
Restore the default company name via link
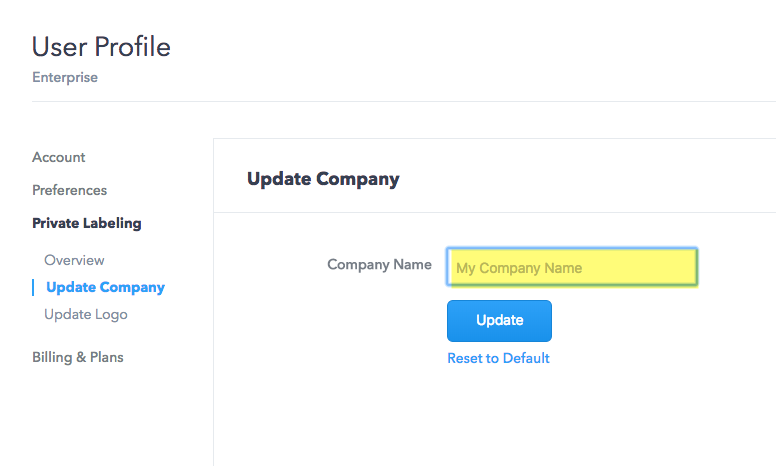tap(498, 358)
